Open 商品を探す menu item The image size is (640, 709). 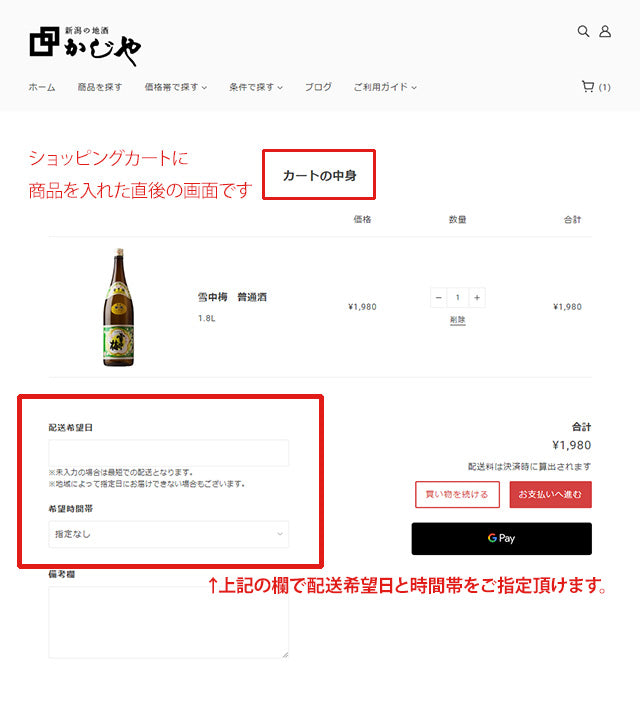point(100,87)
